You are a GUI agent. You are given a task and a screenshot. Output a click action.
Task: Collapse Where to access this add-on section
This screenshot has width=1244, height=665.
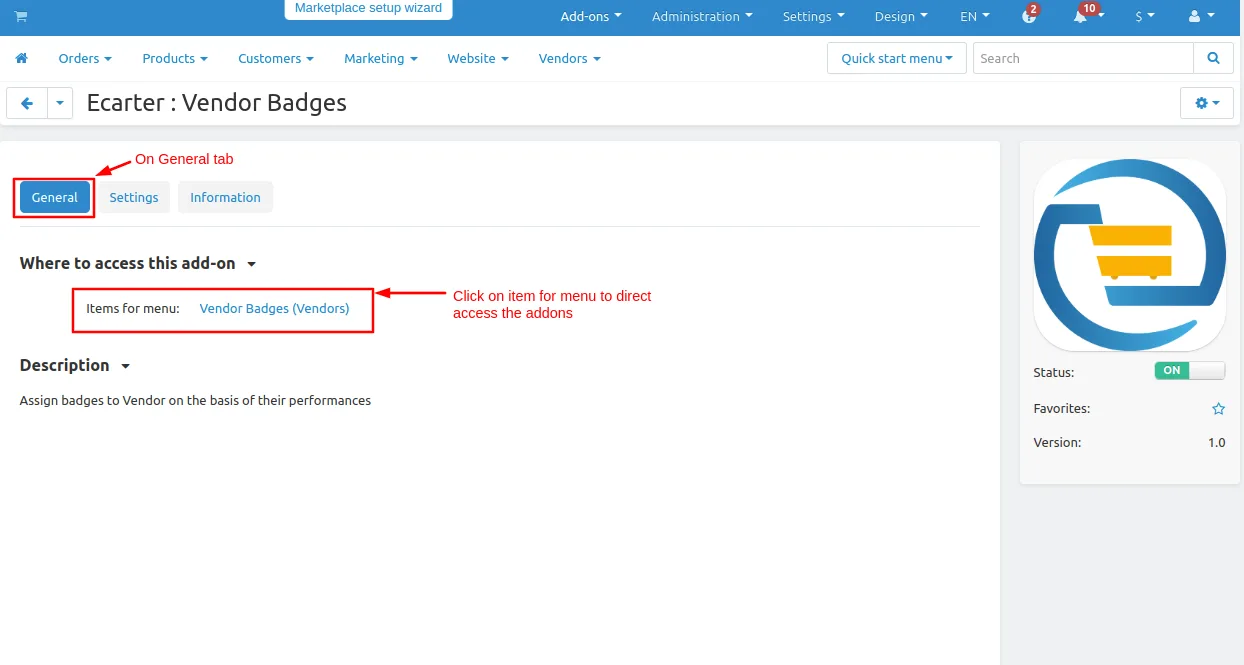click(138, 263)
